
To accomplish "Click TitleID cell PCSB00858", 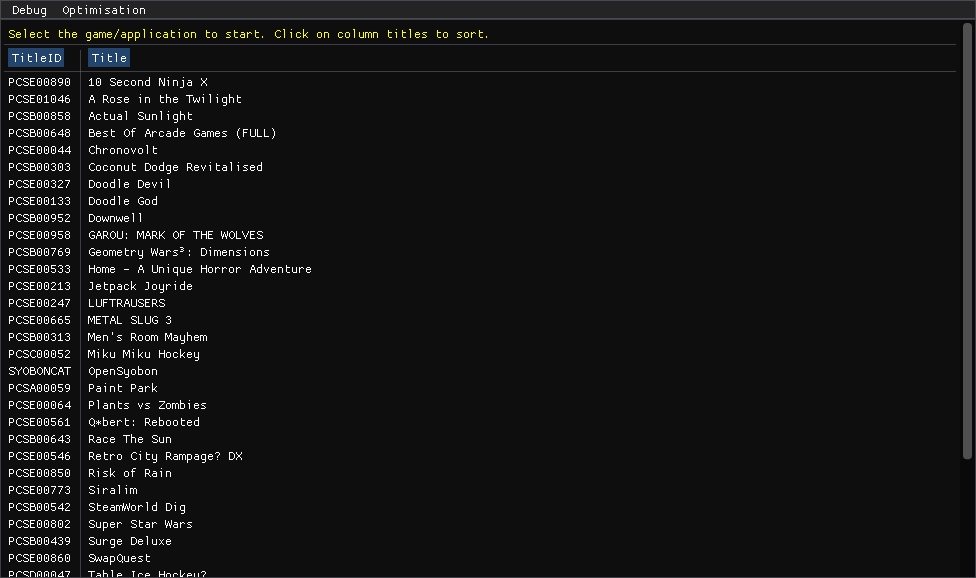I will 40,116.
